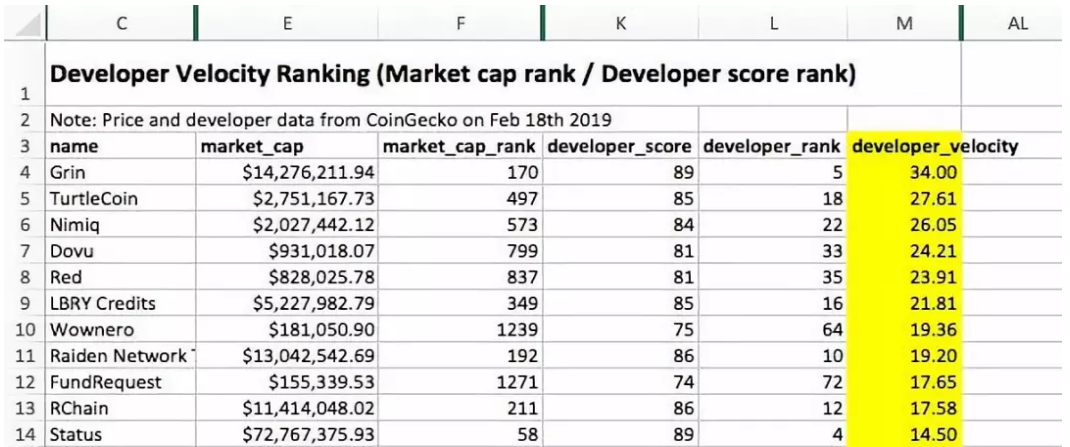Click market cap $2,027,442.12

tap(287, 225)
